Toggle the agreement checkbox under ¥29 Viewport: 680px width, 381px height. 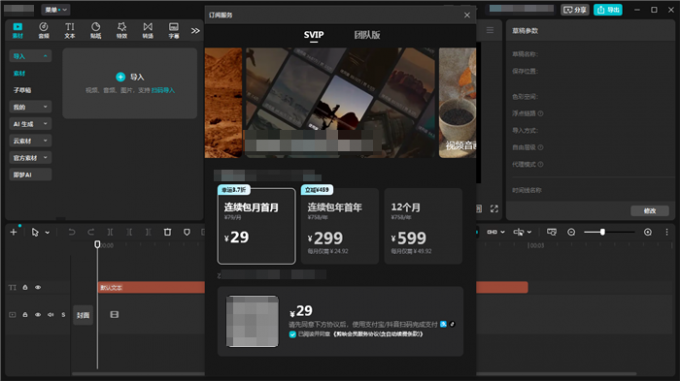coord(292,334)
